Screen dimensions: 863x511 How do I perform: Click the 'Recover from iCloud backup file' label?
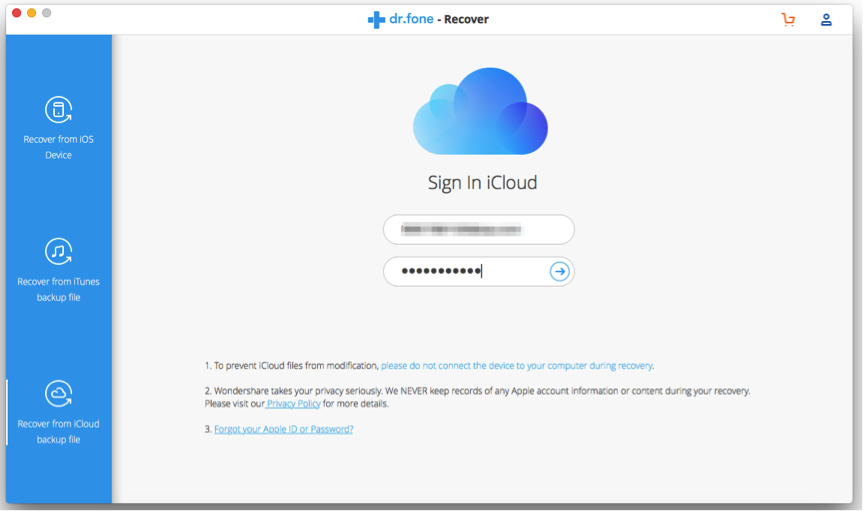58,431
